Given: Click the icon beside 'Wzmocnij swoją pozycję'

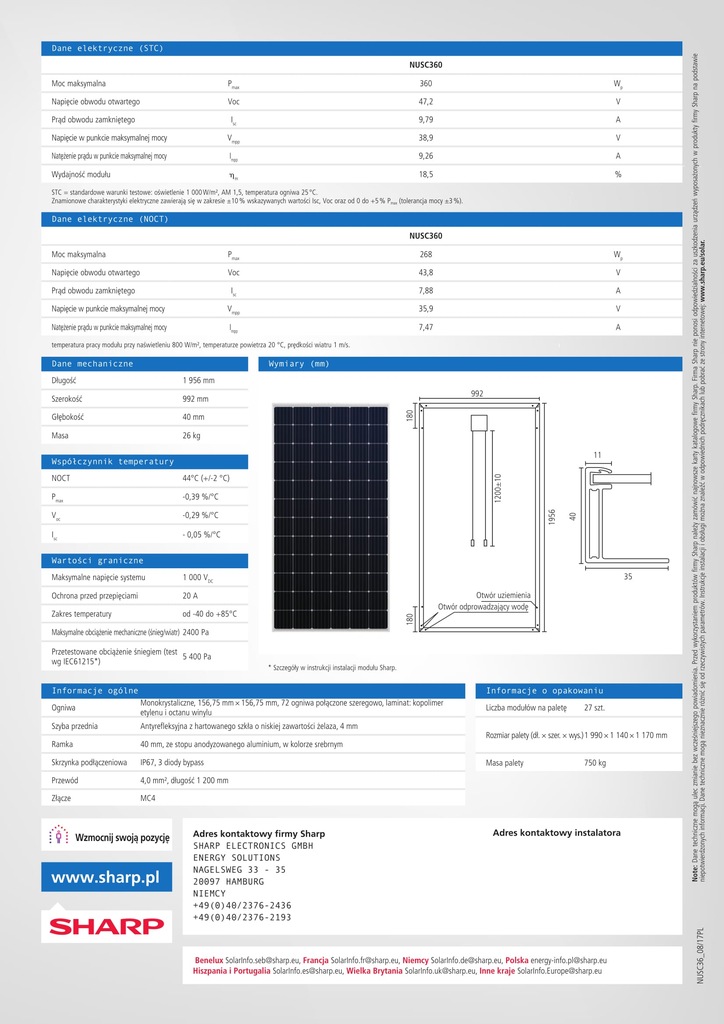Looking at the screenshot, I should (x=59, y=835).
